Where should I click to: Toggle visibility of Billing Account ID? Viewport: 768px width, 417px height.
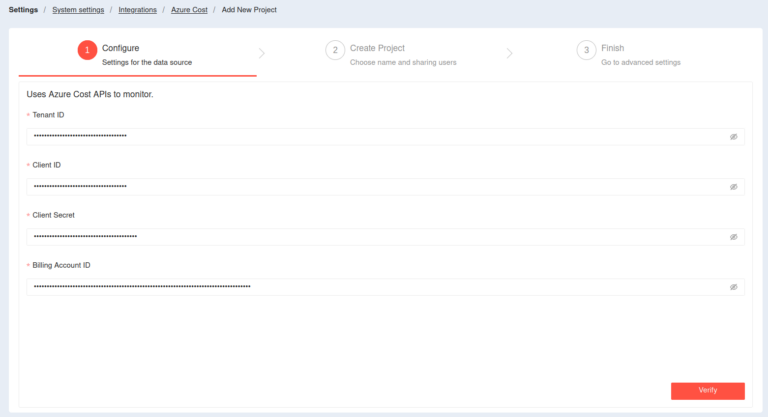(733, 287)
